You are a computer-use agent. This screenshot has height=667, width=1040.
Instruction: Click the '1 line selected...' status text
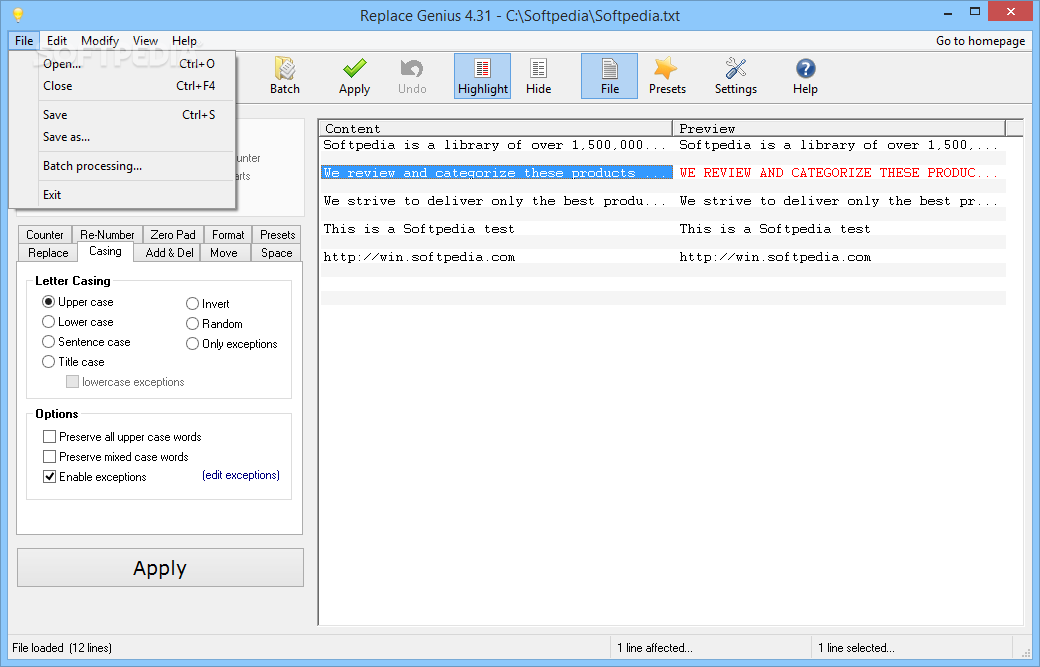click(x=856, y=648)
